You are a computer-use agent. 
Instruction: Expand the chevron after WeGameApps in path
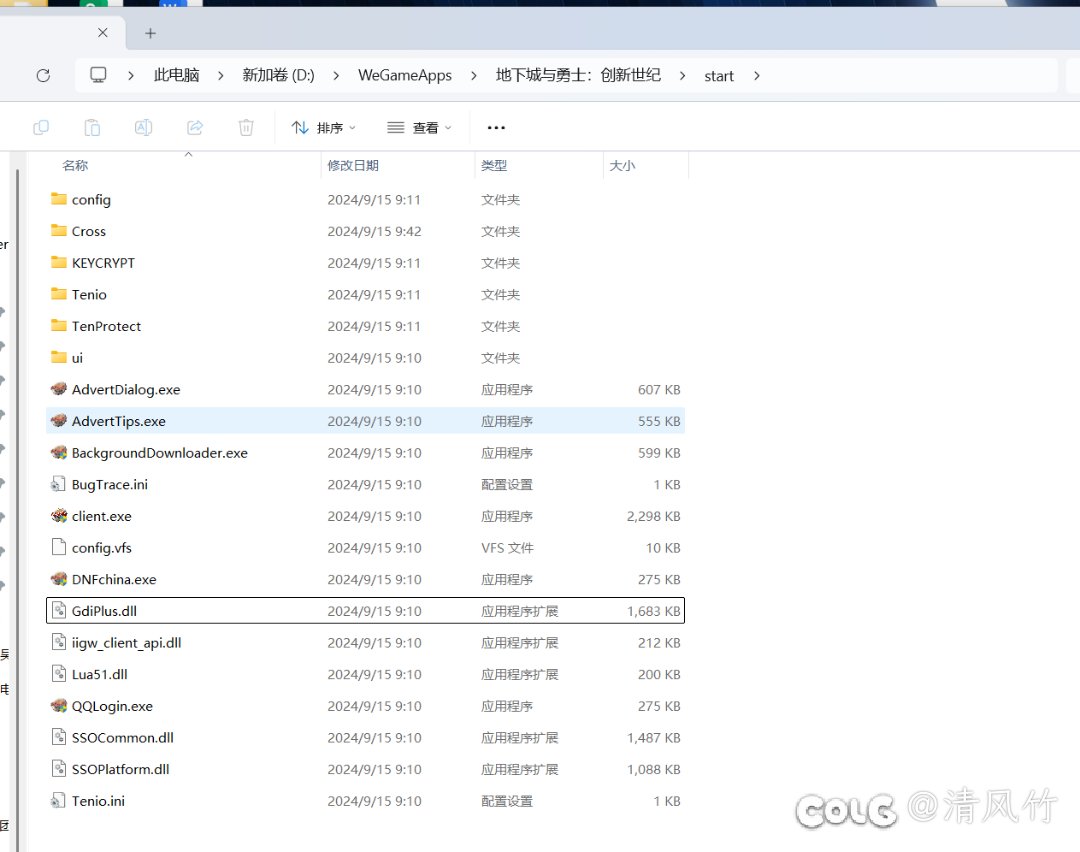point(474,76)
